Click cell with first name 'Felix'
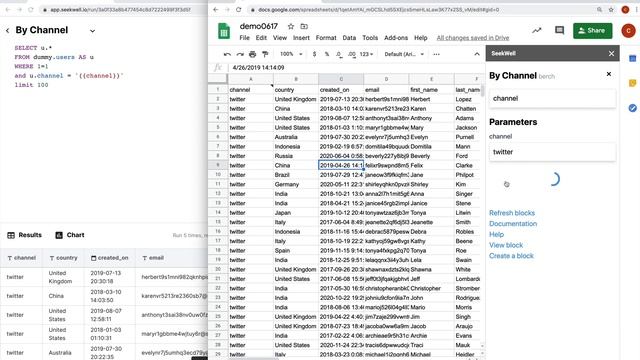Viewport: 640px width, 360px height. (x=431, y=165)
